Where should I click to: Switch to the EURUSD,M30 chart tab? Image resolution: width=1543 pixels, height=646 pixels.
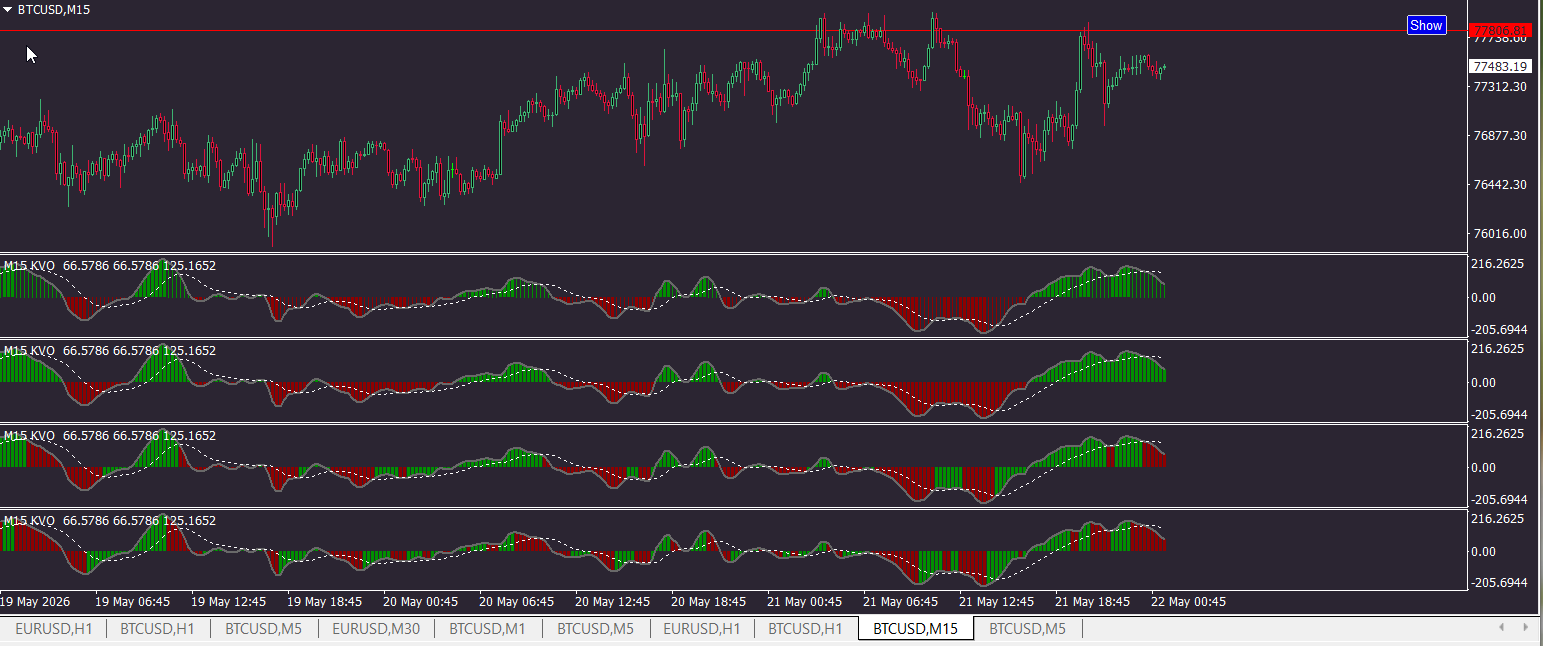[x=376, y=629]
